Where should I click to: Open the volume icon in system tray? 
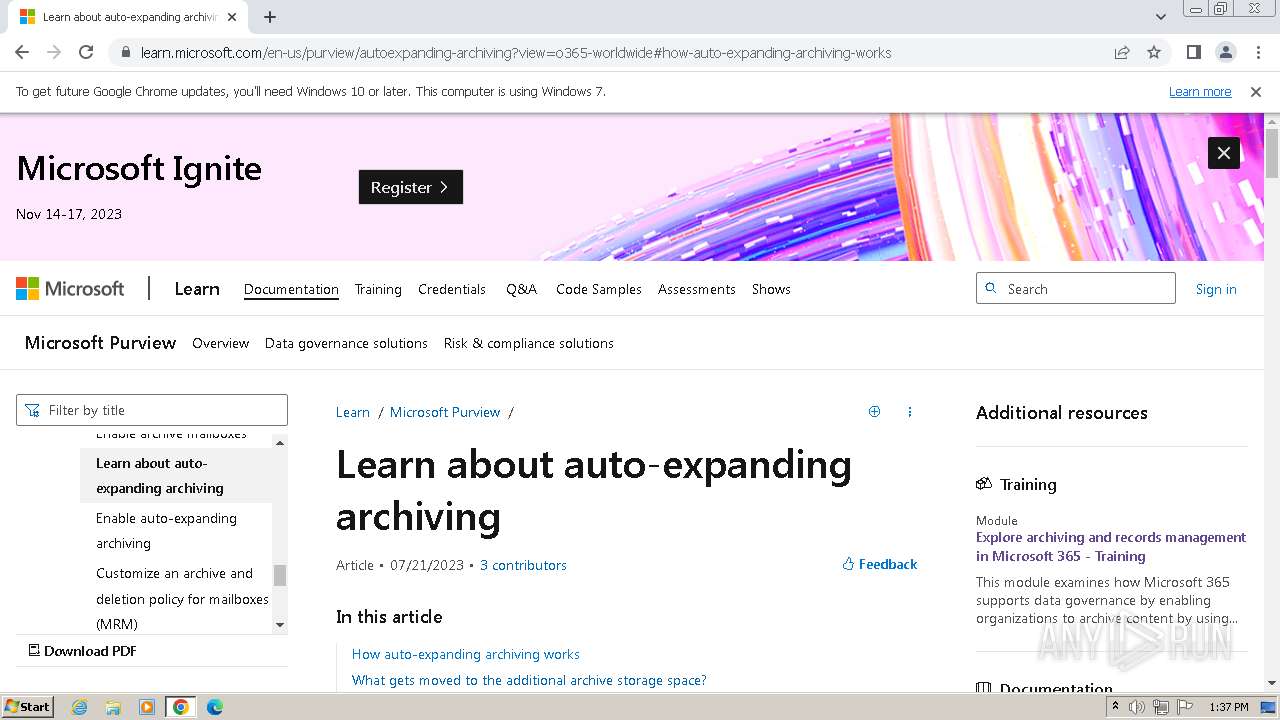tap(1136, 707)
